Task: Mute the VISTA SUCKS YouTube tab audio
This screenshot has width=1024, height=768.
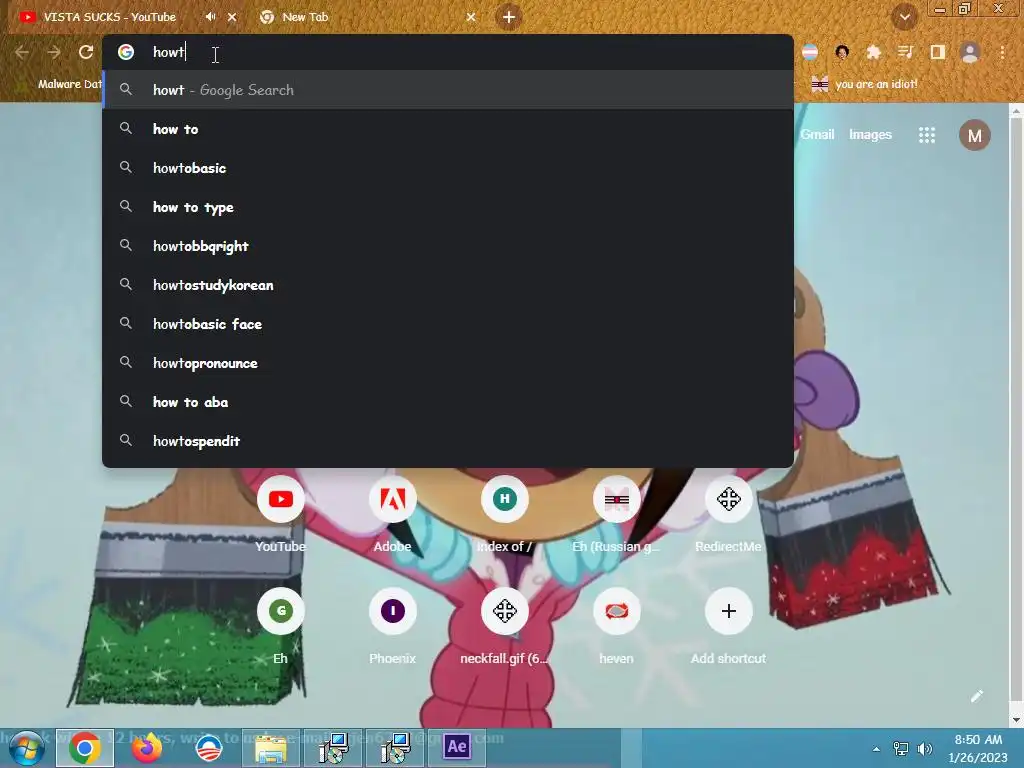Action: (210, 17)
